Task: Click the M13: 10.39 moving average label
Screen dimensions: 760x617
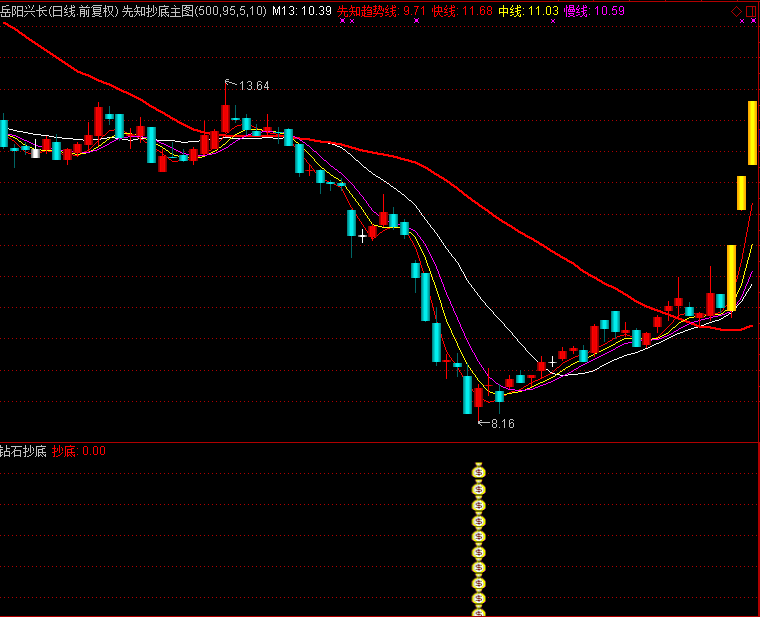Action: coord(303,11)
